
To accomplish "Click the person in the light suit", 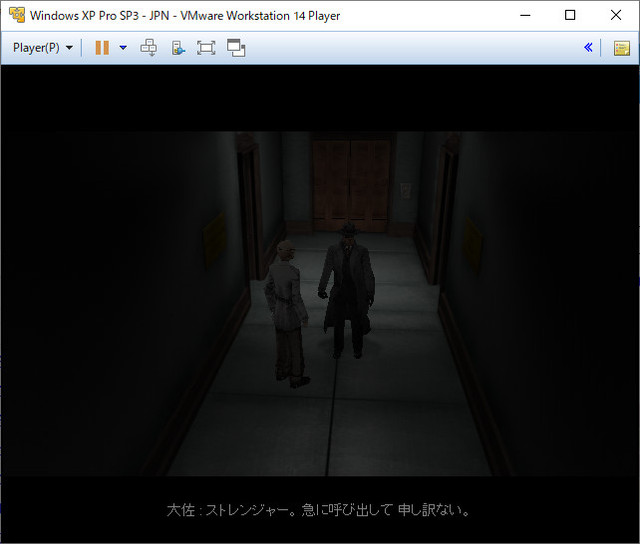I will click(x=286, y=313).
